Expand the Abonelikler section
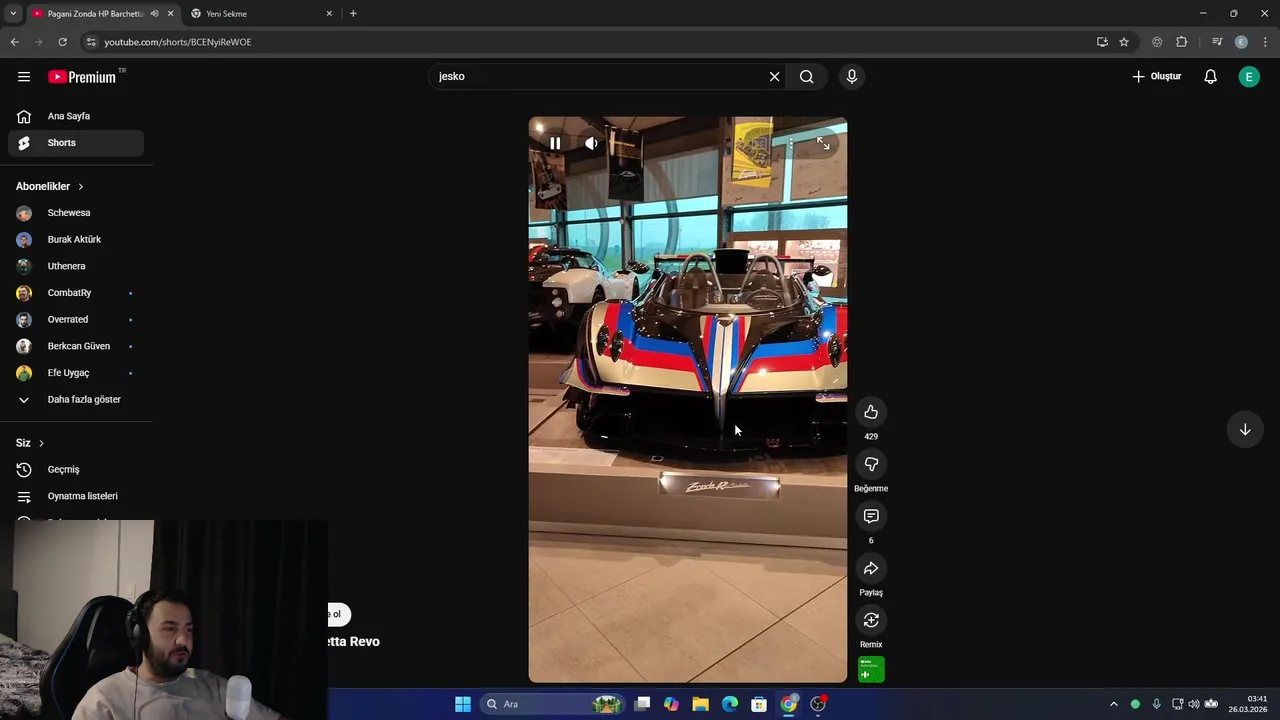 50,187
